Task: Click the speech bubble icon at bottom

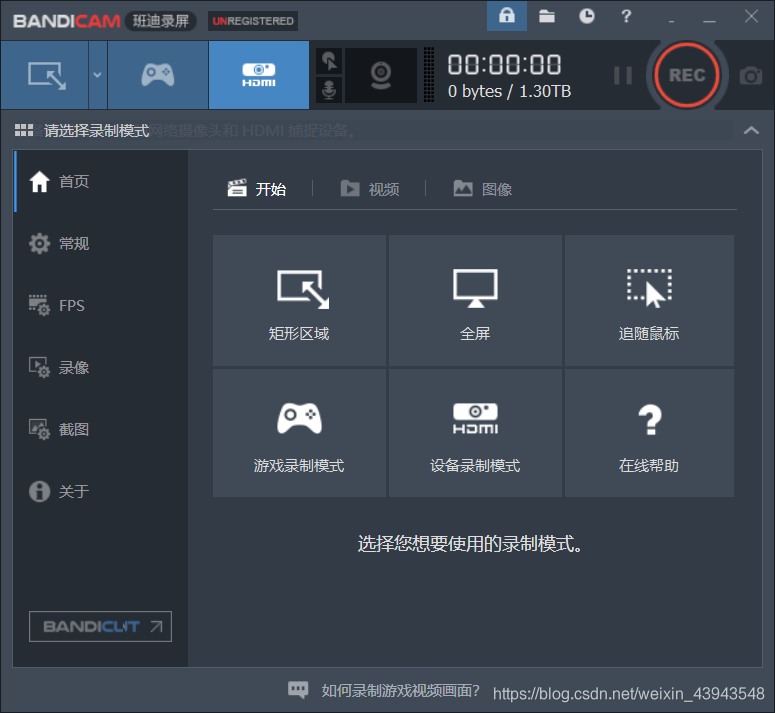Action: [x=298, y=689]
